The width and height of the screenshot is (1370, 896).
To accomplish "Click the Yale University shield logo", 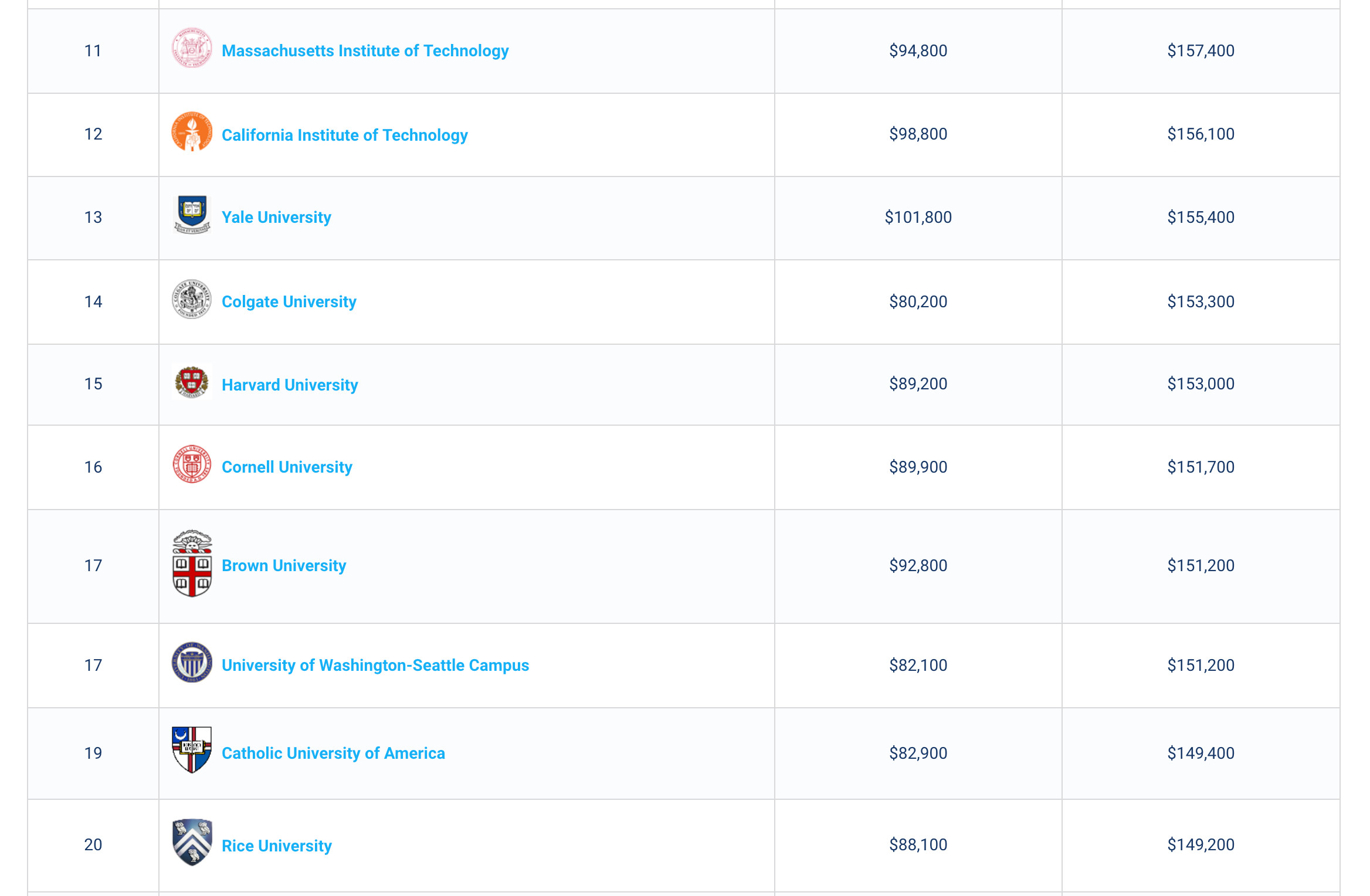I will [192, 215].
